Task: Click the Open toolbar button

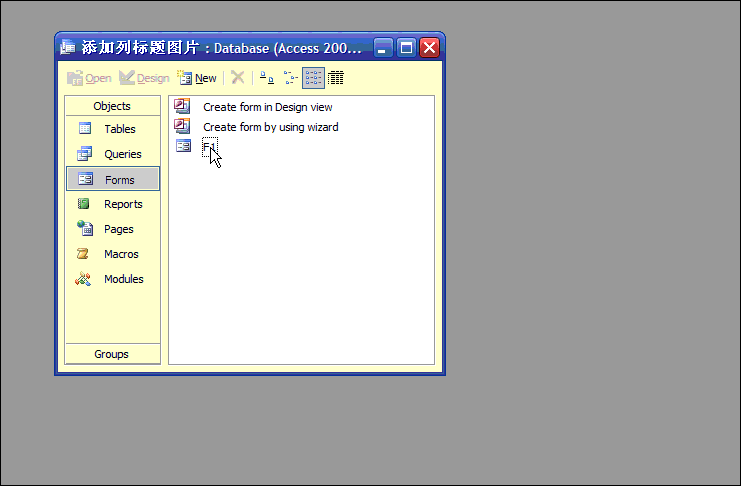Action: pos(89,78)
